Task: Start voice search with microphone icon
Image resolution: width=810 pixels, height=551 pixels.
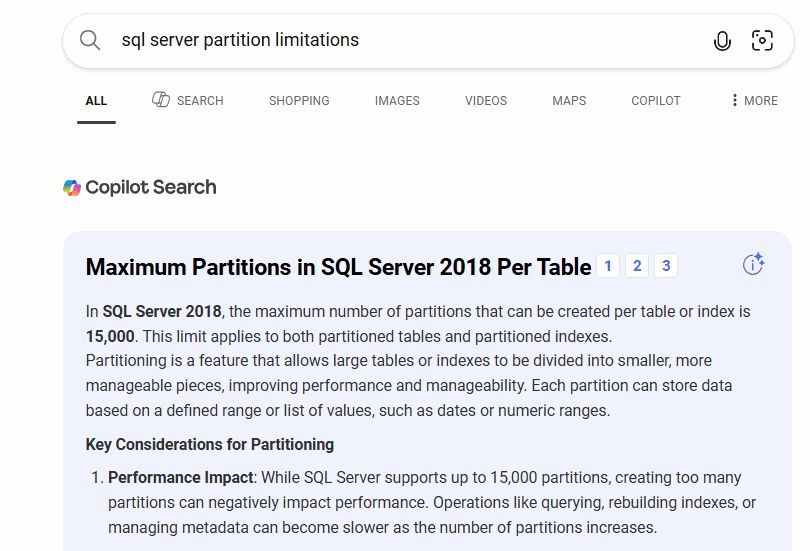Action: (x=722, y=41)
